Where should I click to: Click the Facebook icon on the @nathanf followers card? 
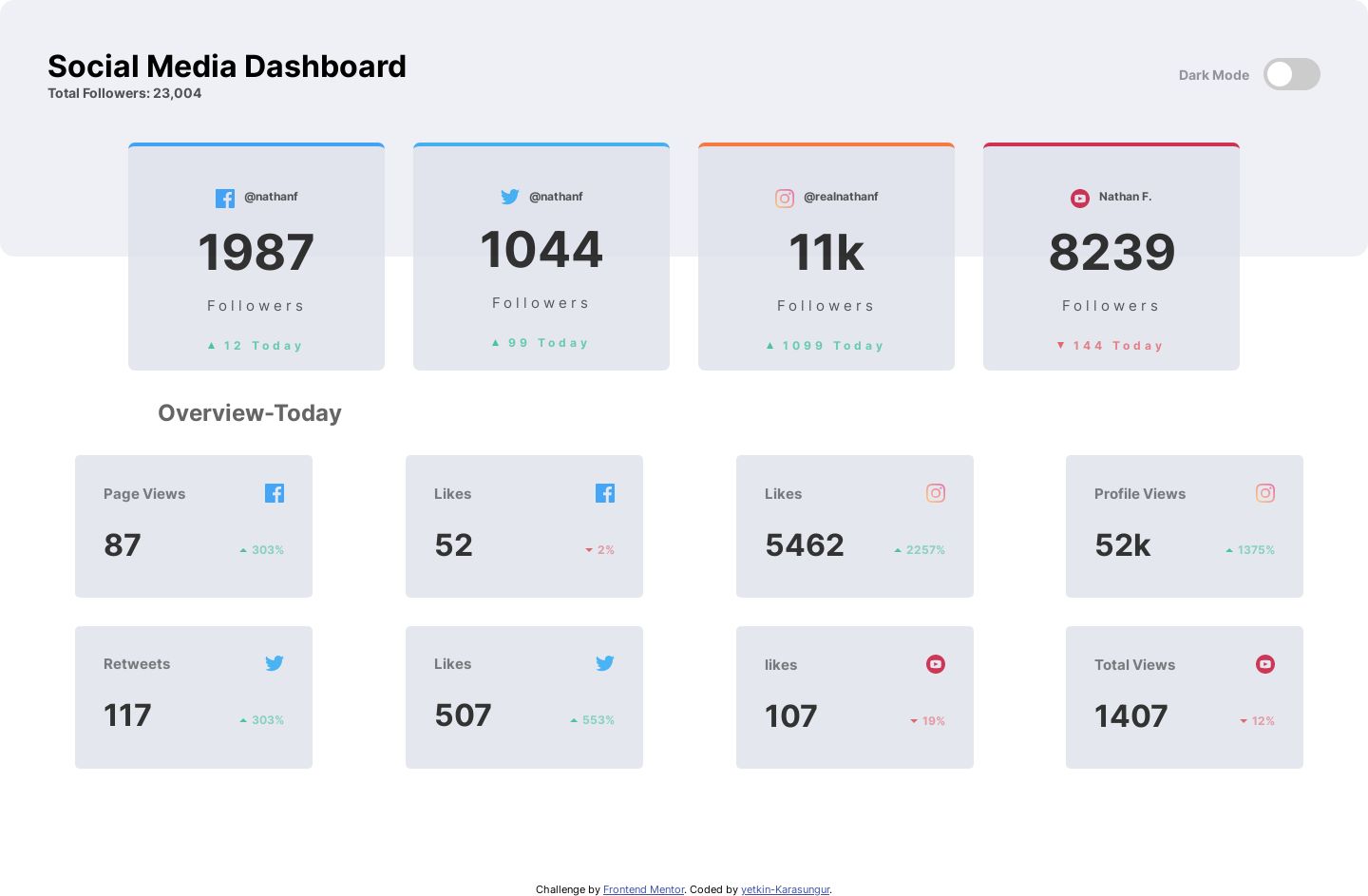(x=225, y=198)
